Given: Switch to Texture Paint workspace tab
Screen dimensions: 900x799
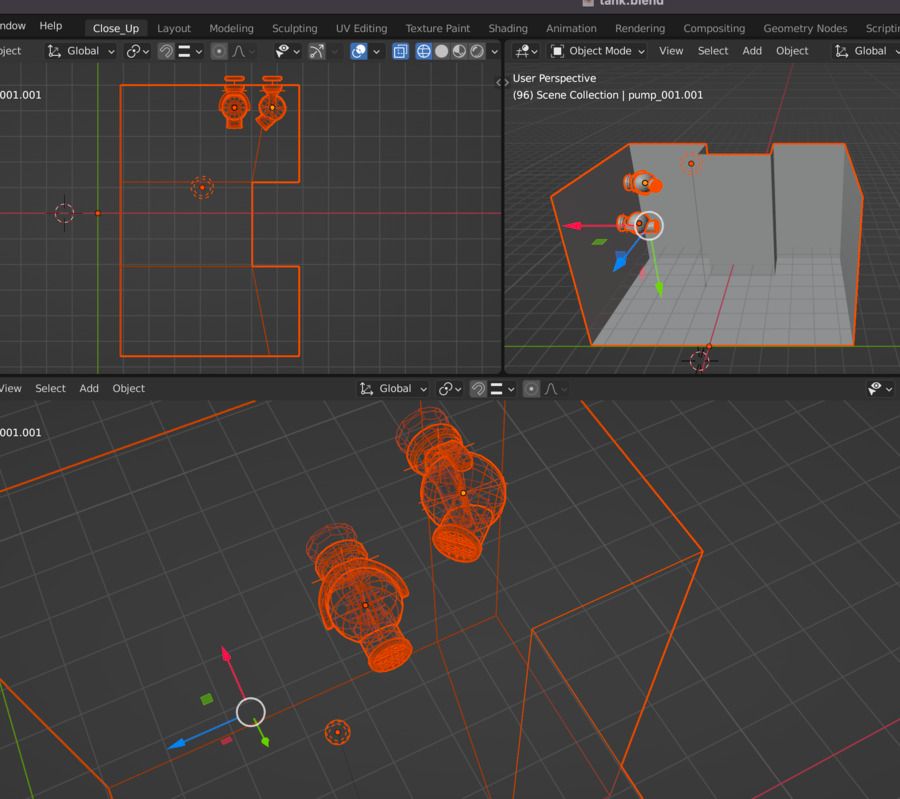Looking at the screenshot, I should pos(437,28).
